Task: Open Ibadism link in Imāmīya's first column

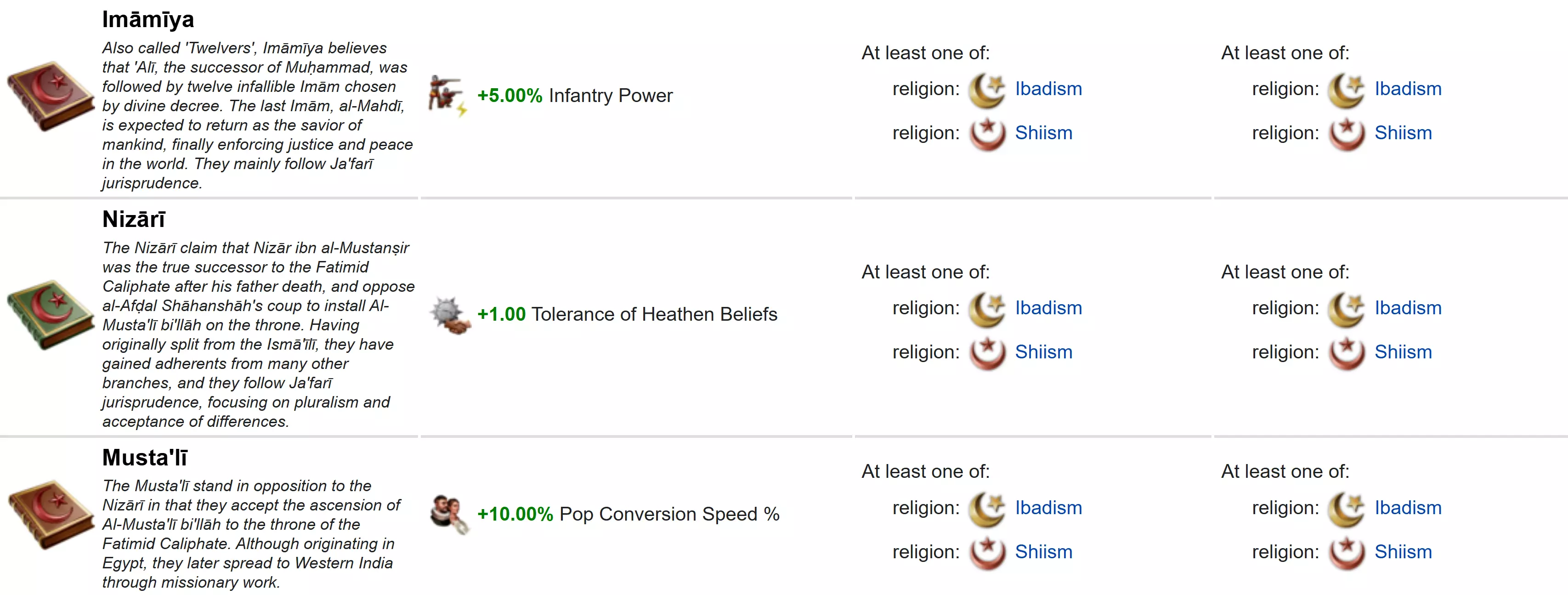Action: 1048,89
